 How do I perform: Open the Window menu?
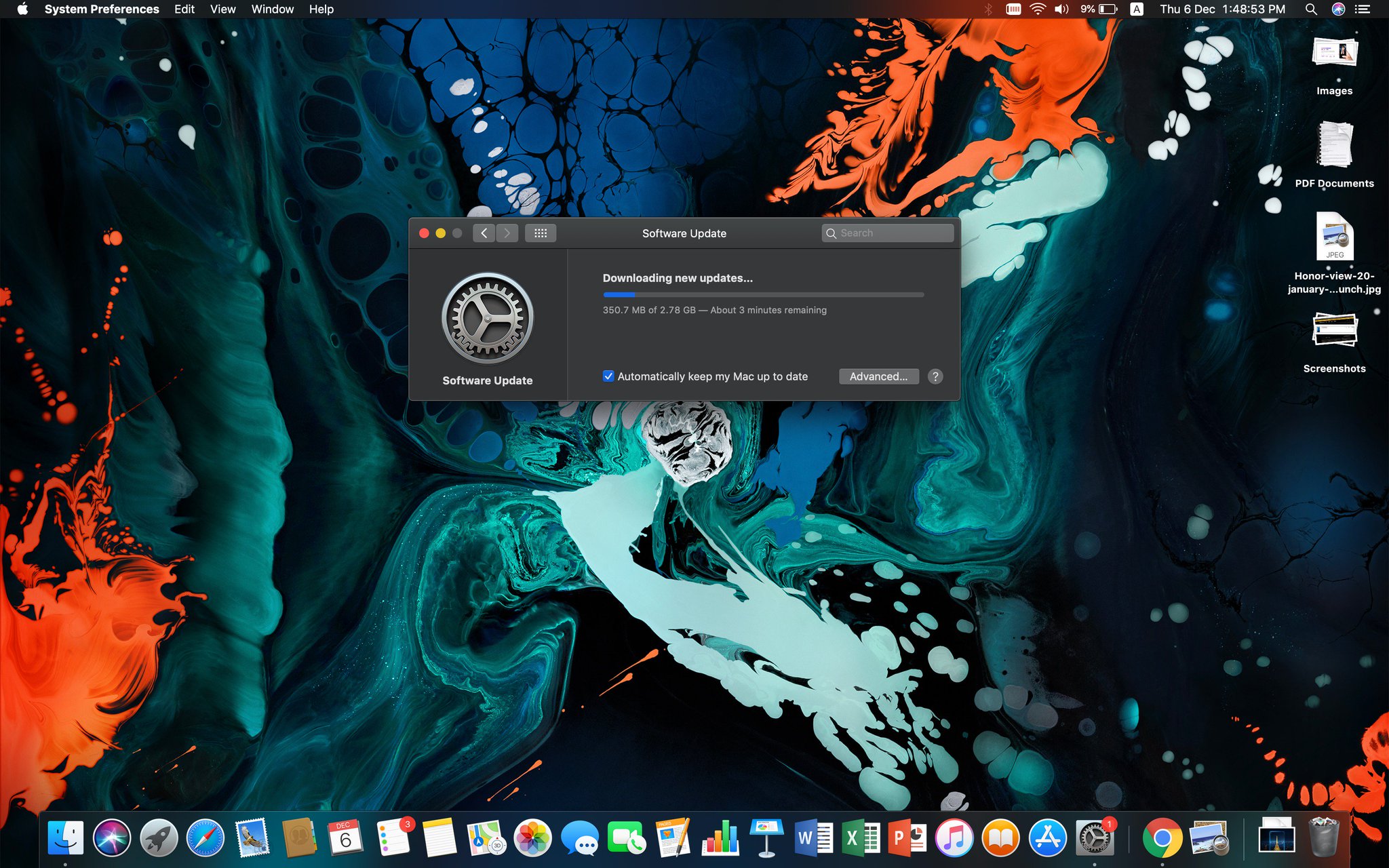click(272, 9)
